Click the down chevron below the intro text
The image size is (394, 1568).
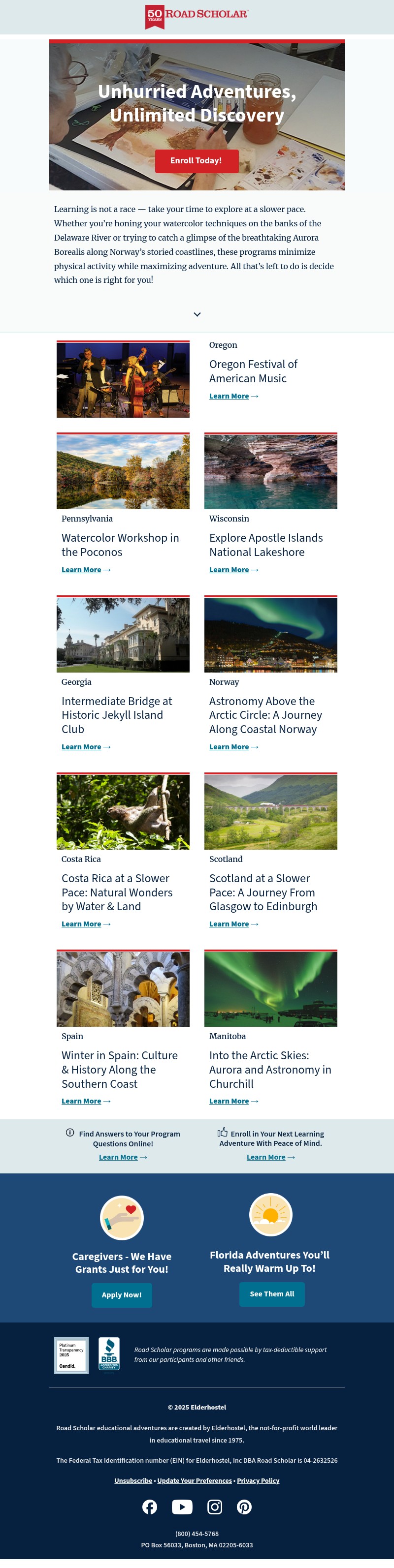197,314
